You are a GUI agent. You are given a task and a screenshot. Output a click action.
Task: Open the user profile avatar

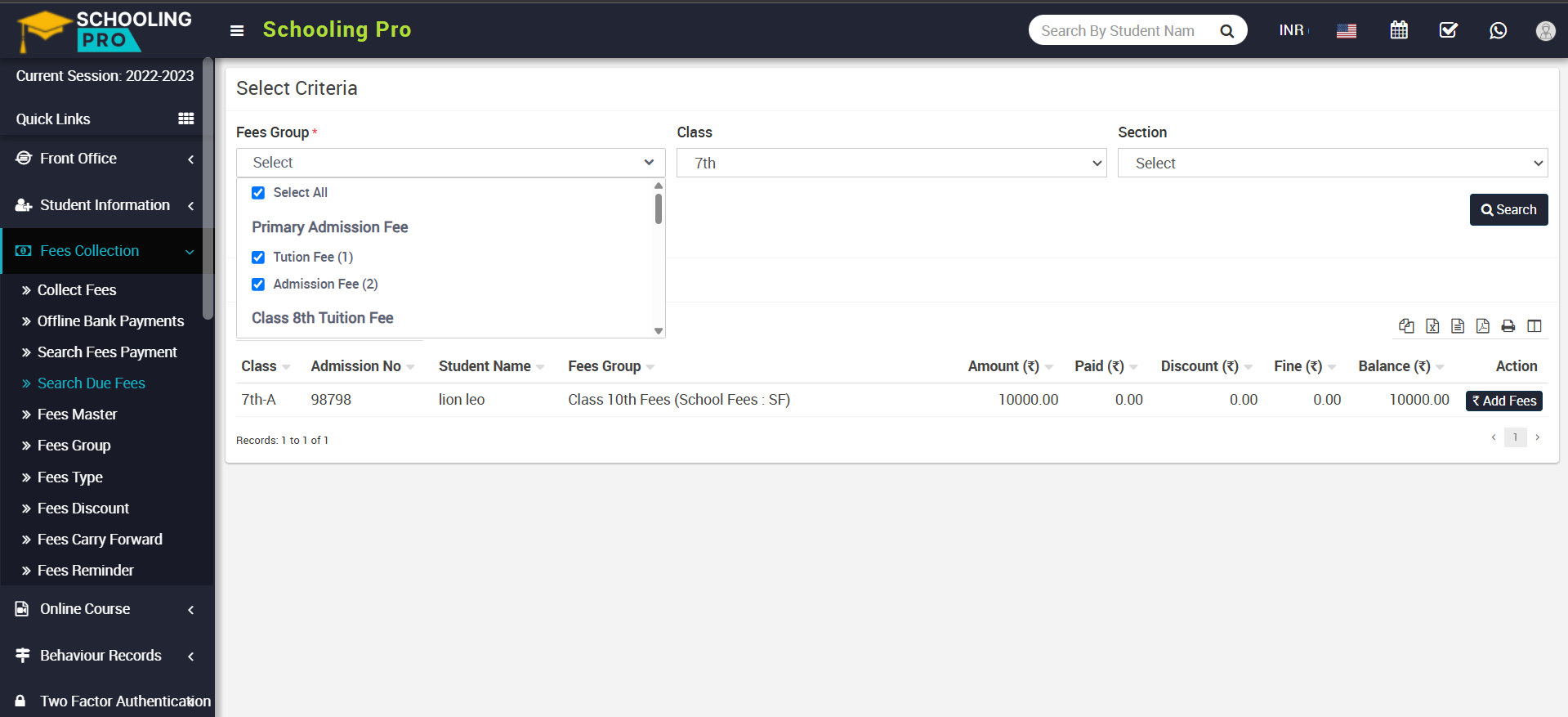point(1545,30)
